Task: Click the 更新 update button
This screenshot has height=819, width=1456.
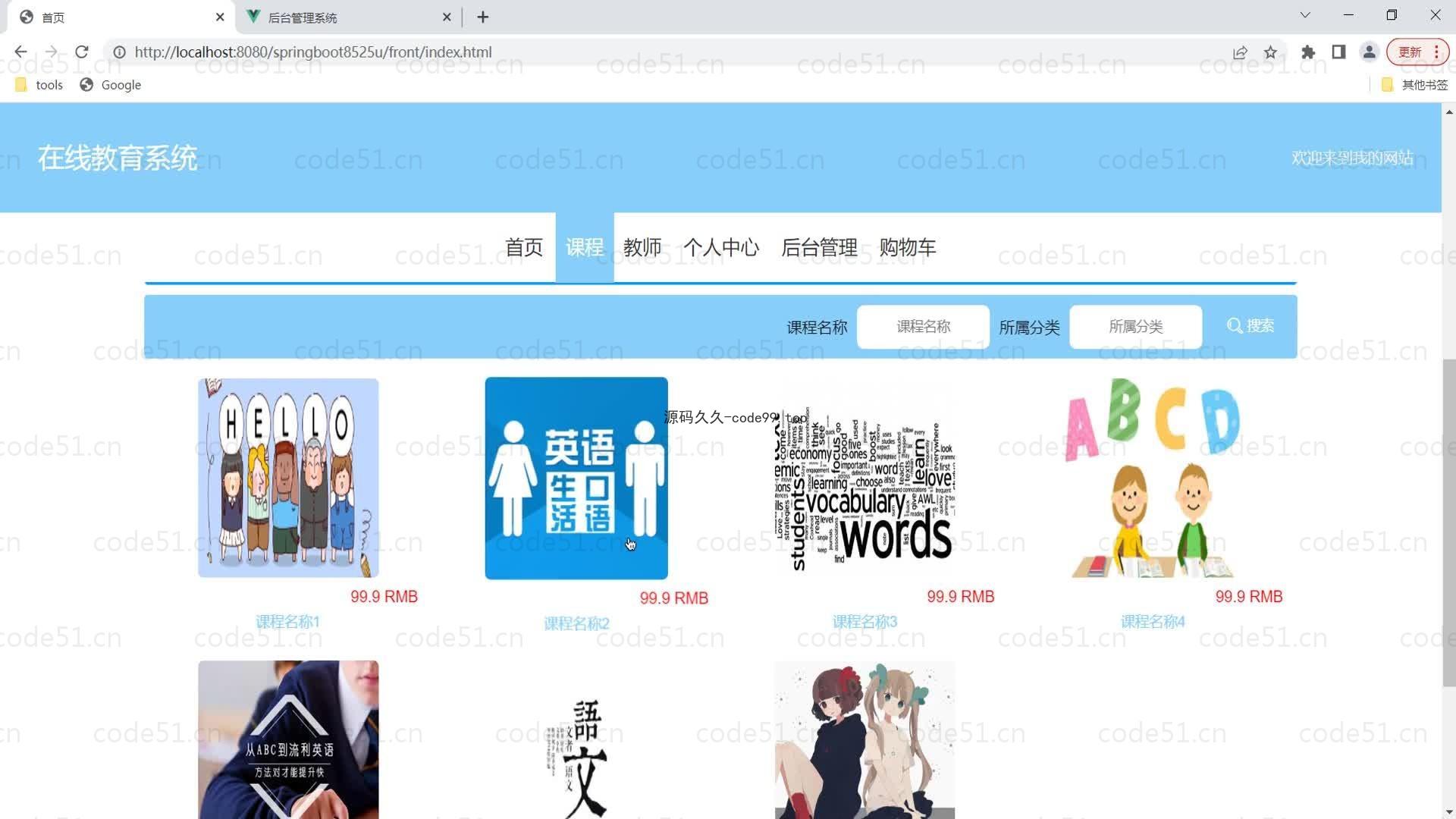Action: point(1417,52)
